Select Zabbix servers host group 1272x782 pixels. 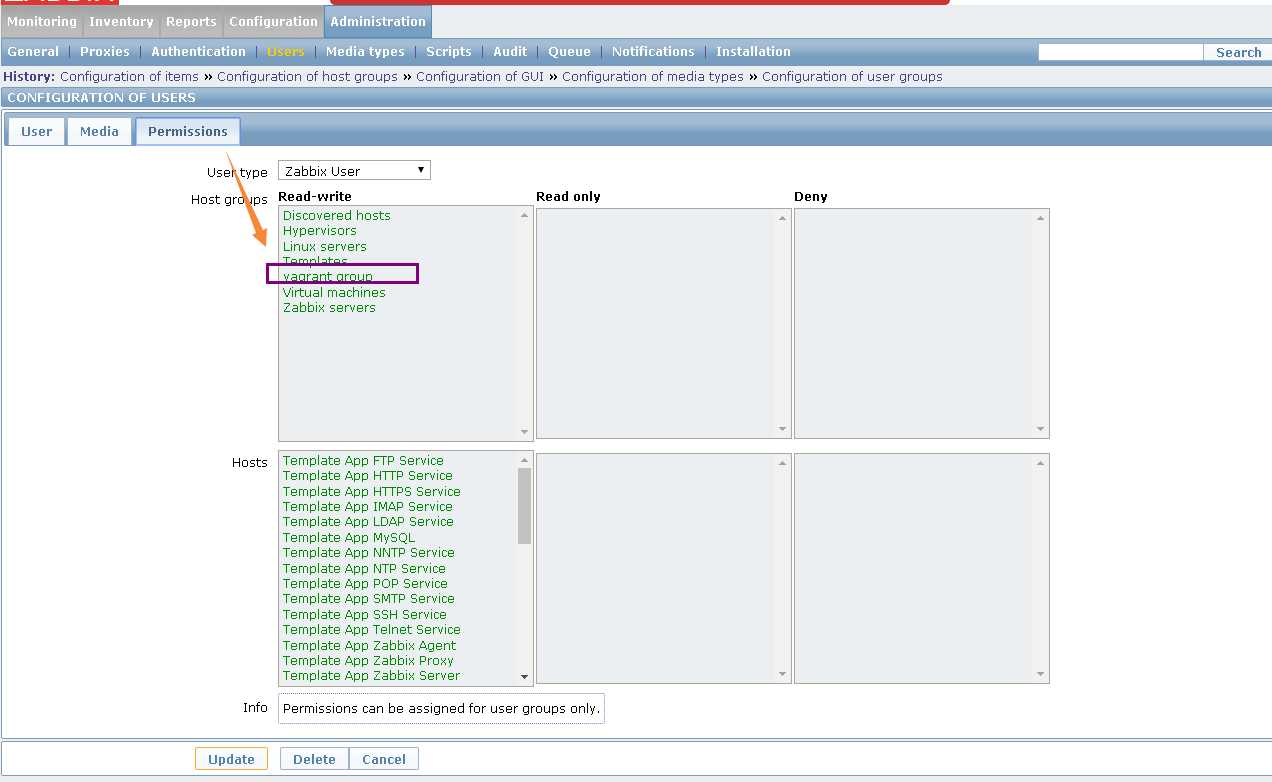[x=329, y=308]
